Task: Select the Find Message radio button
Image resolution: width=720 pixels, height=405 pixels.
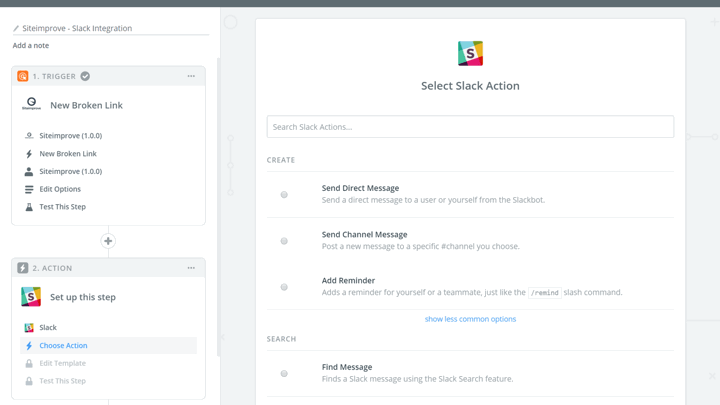Action: [x=284, y=373]
